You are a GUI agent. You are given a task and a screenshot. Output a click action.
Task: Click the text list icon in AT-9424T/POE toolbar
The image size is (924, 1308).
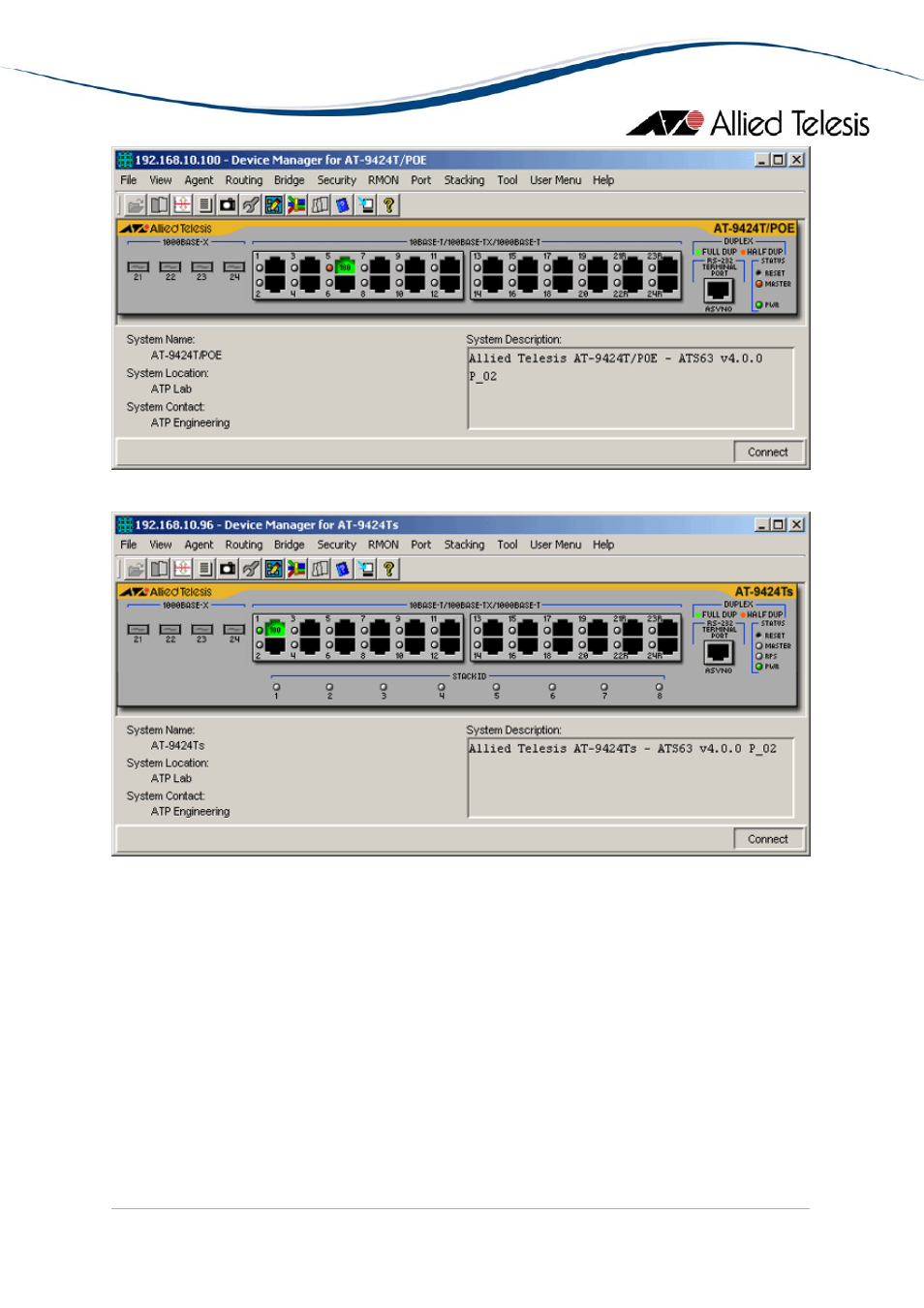tap(204, 204)
